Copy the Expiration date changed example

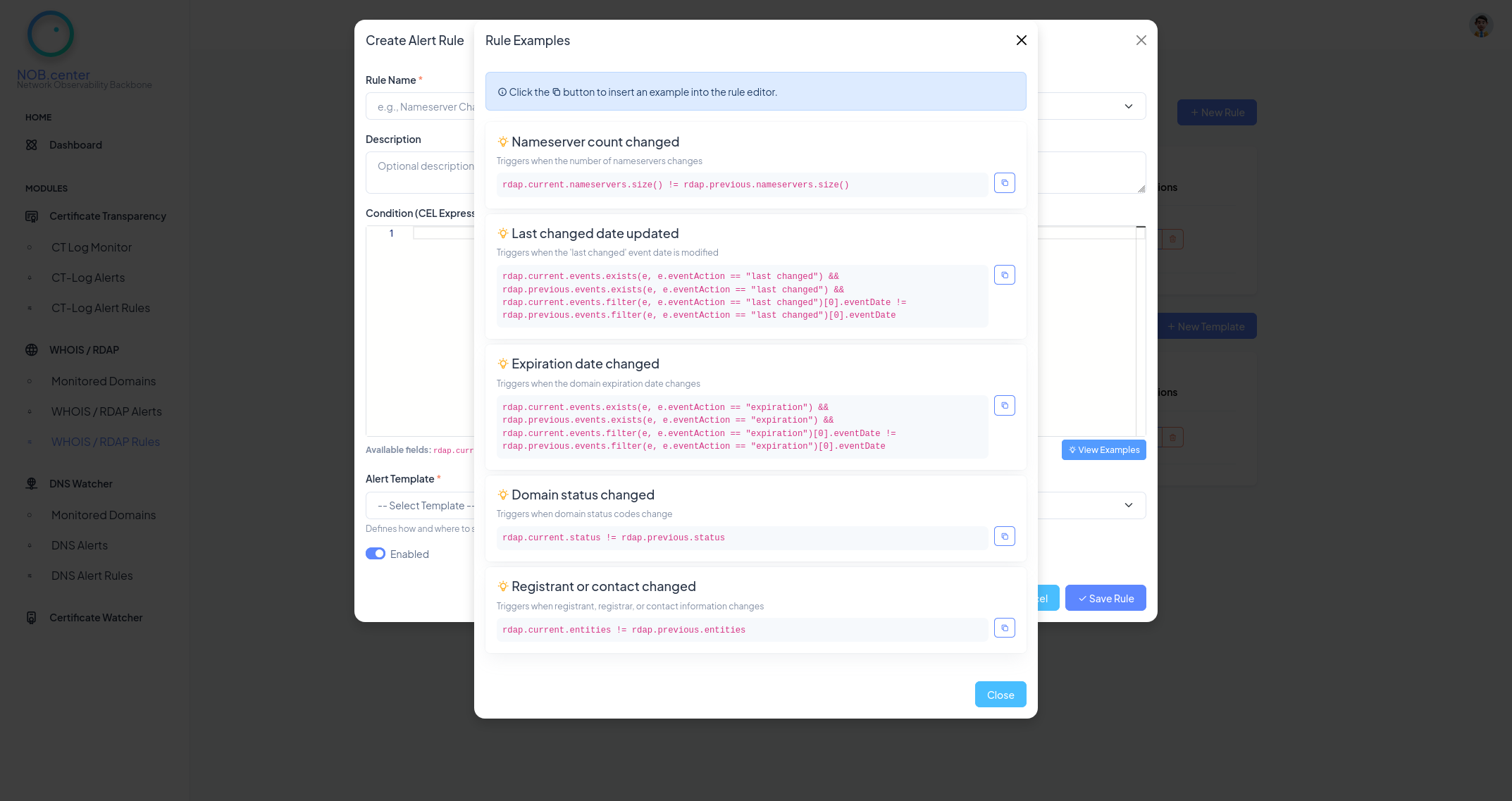coord(1004,406)
